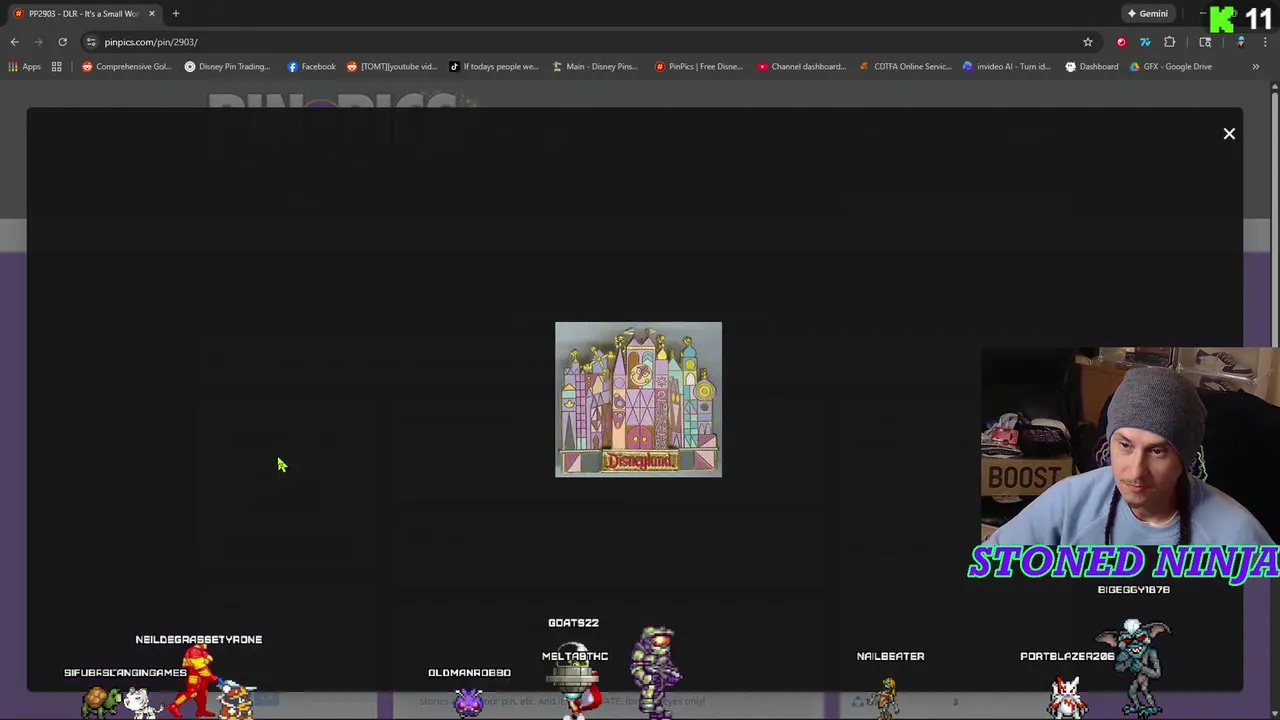1280x720 pixels.
Task: Open site information icon in address bar
Action: click(91, 42)
